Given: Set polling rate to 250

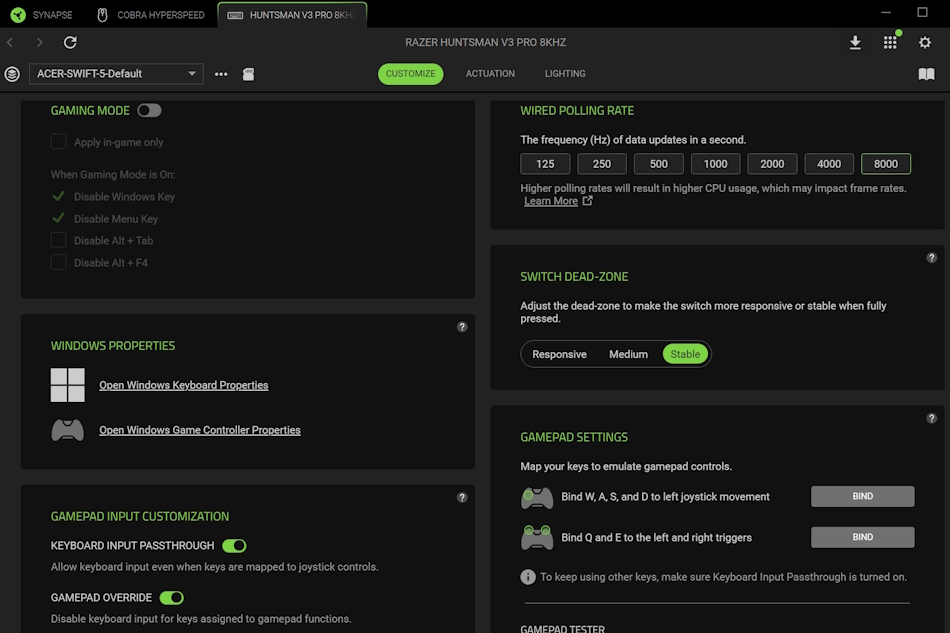Looking at the screenshot, I should coord(602,164).
